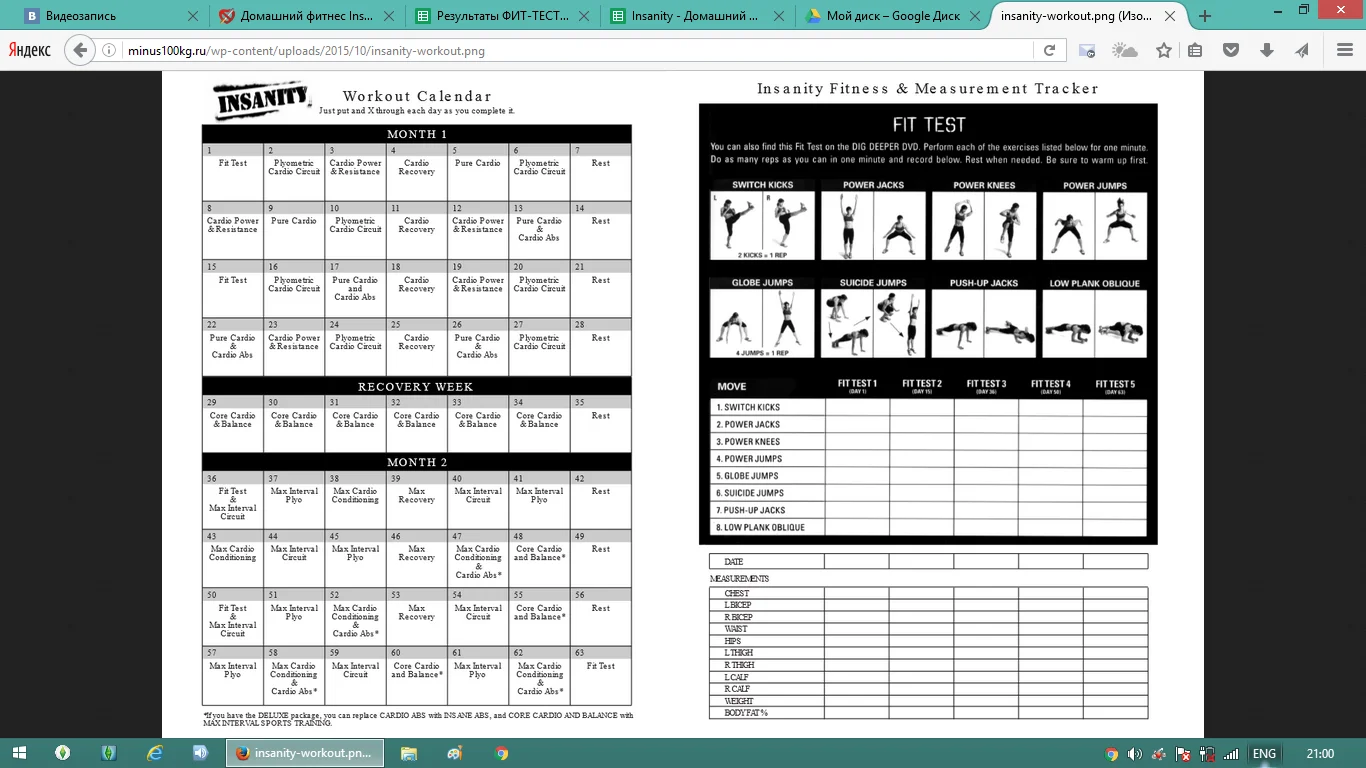The height and width of the screenshot is (768, 1366).
Task: Click the Push-Up Jacks exercise picture
Action: coord(983,323)
